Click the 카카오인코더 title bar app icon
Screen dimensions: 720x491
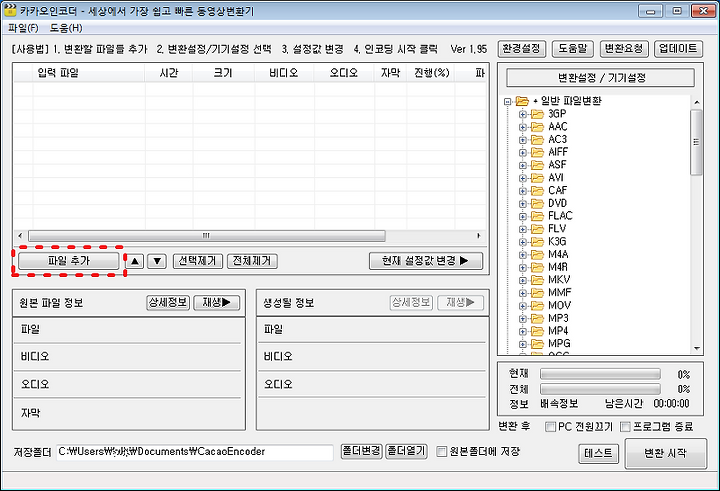tap(10, 10)
